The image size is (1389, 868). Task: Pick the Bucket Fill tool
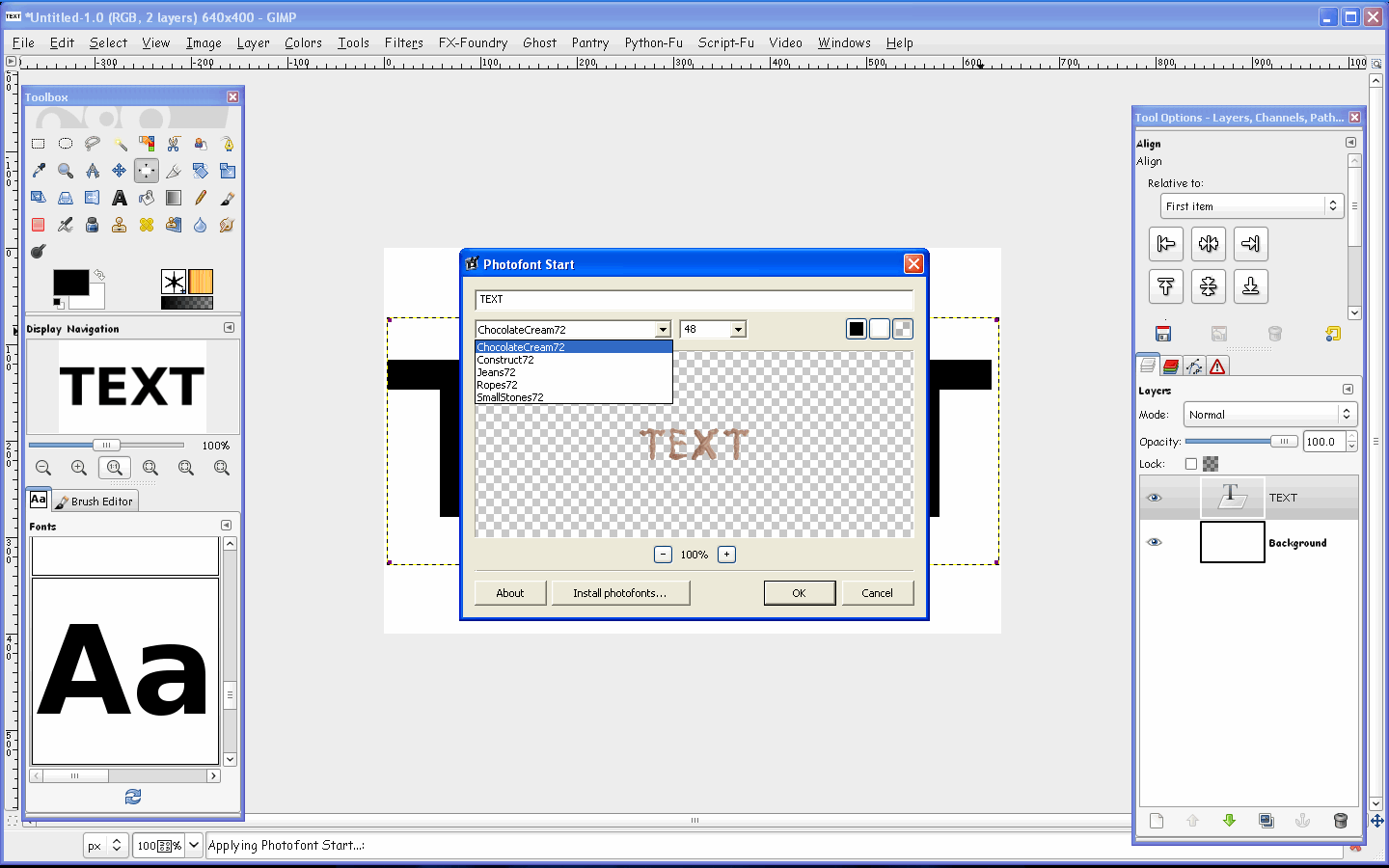147,198
